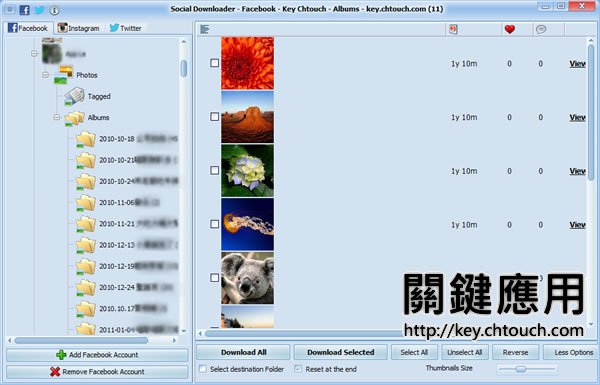Image resolution: width=600 pixels, height=385 pixels.
Task: Open the 2010.10.17 album folder
Action: (86, 309)
